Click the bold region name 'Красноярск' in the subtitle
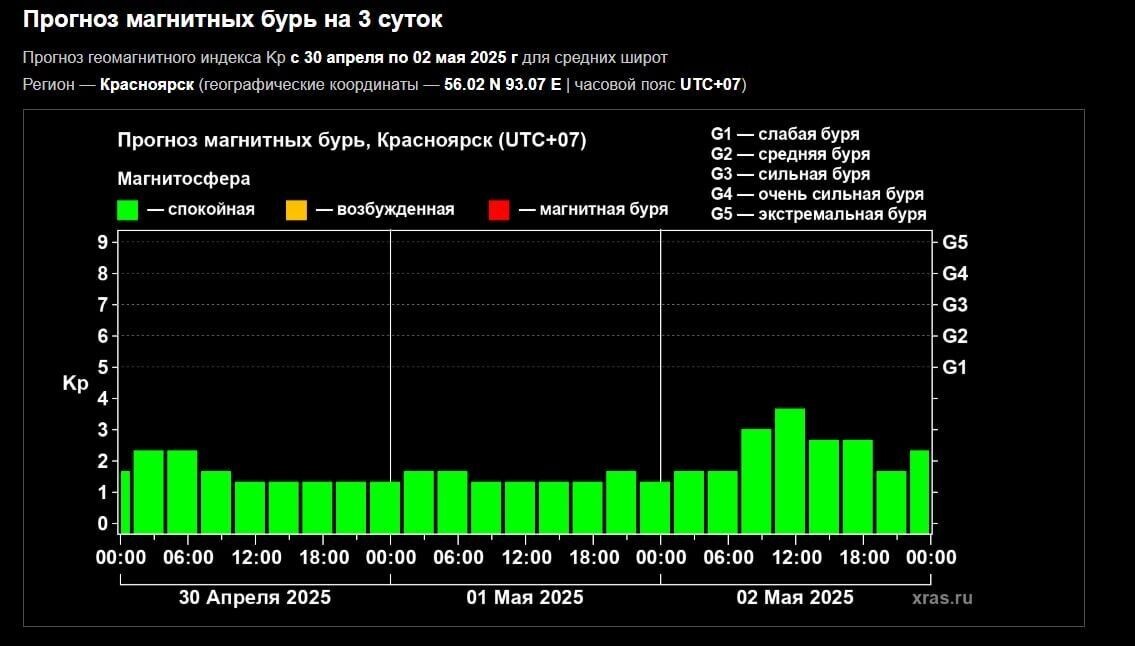This screenshot has width=1135, height=646. pos(147,85)
